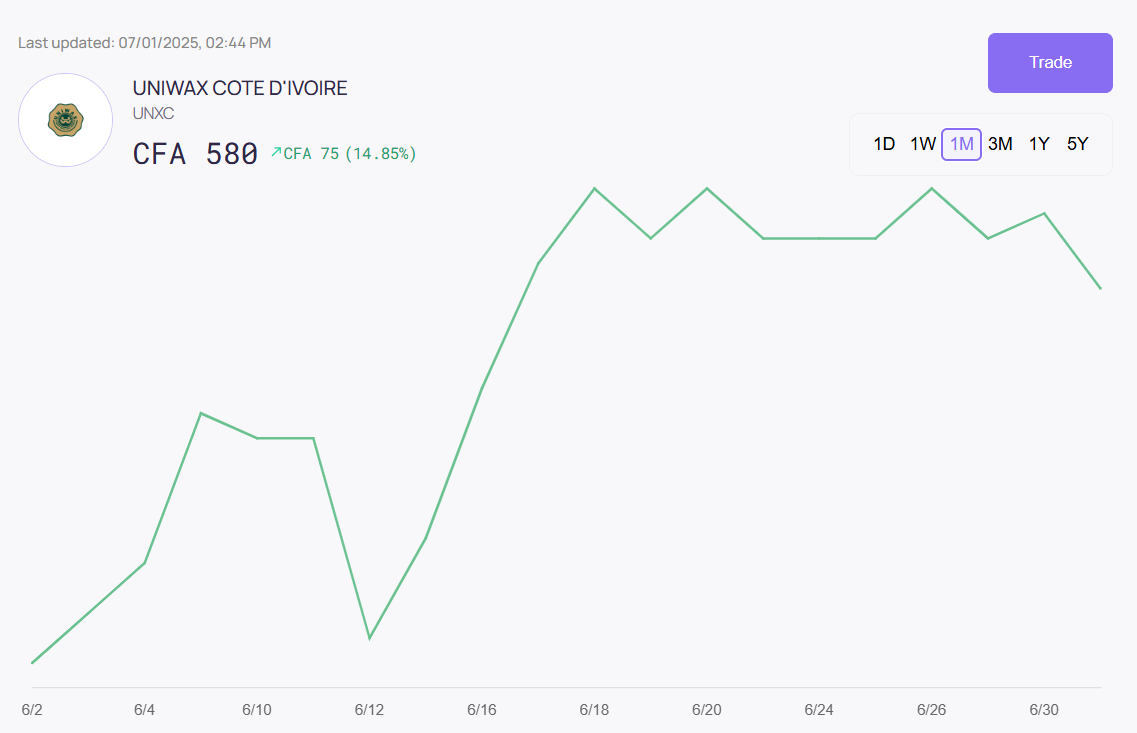
Task: Select the 1D time range
Action: click(884, 144)
